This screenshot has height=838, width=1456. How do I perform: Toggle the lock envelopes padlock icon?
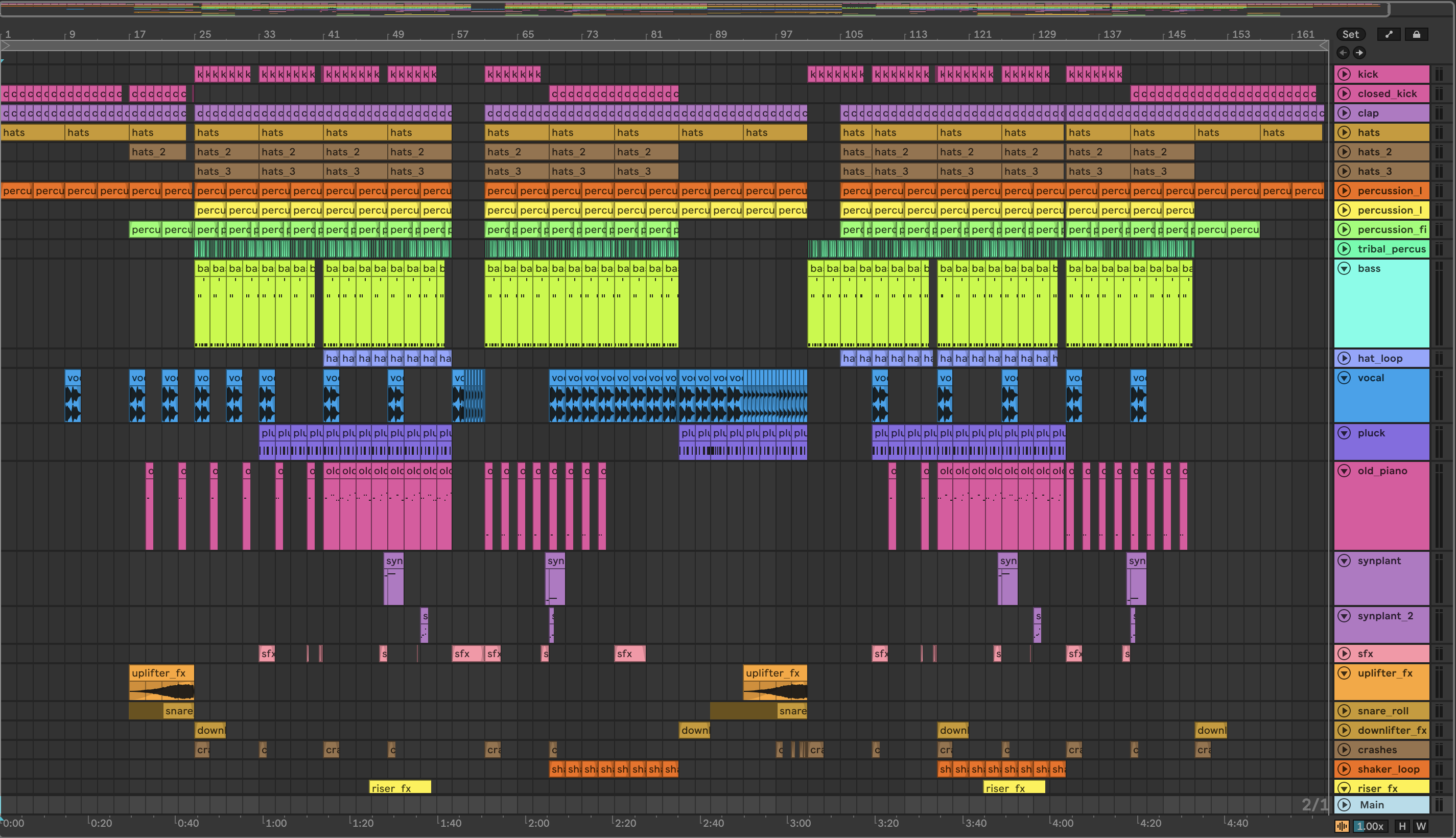point(1416,35)
